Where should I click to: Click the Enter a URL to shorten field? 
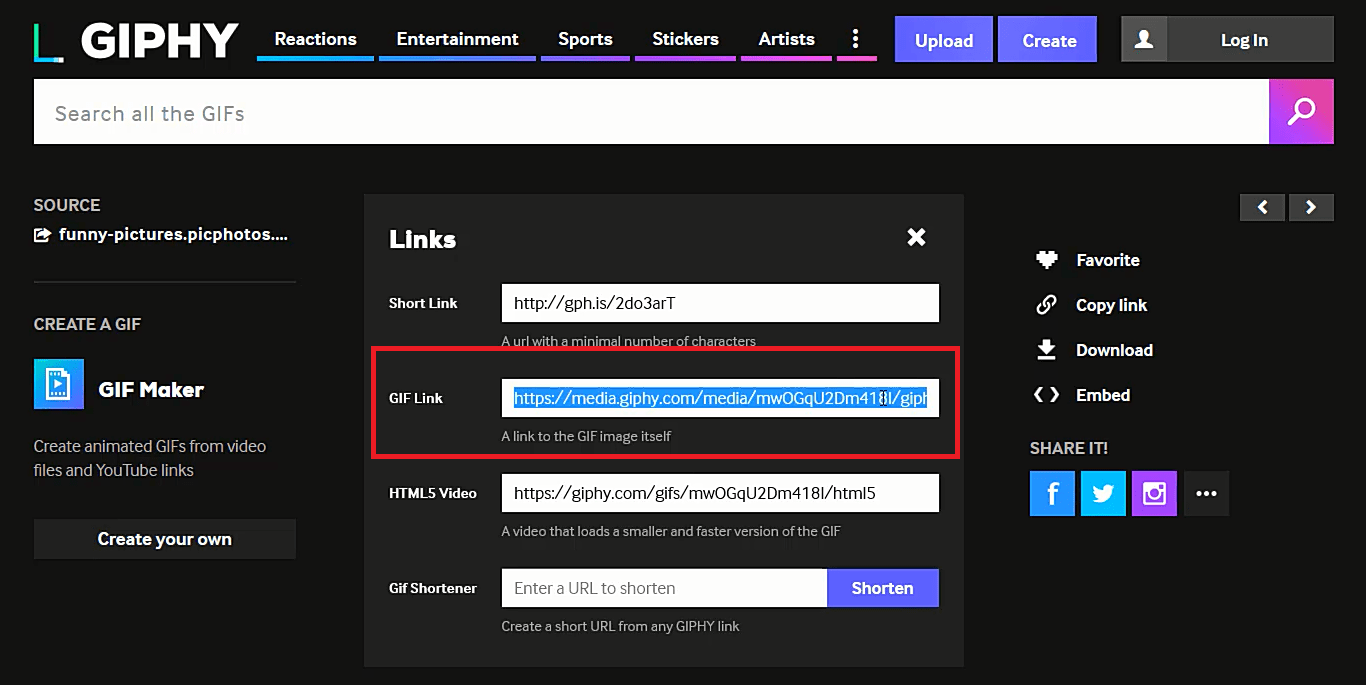(x=664, y=588)
